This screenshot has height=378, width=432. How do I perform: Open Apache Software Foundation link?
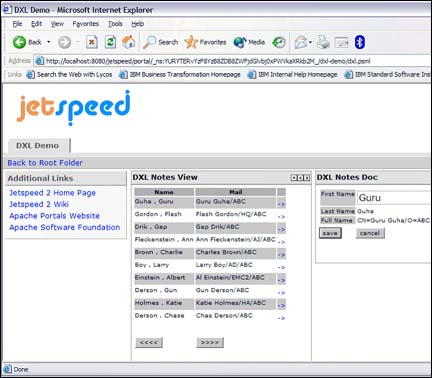pos(65,227)
